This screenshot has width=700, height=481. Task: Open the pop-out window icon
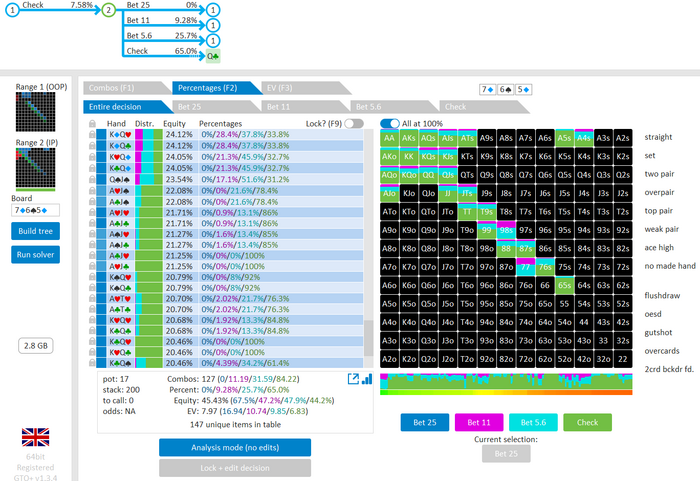353,379
